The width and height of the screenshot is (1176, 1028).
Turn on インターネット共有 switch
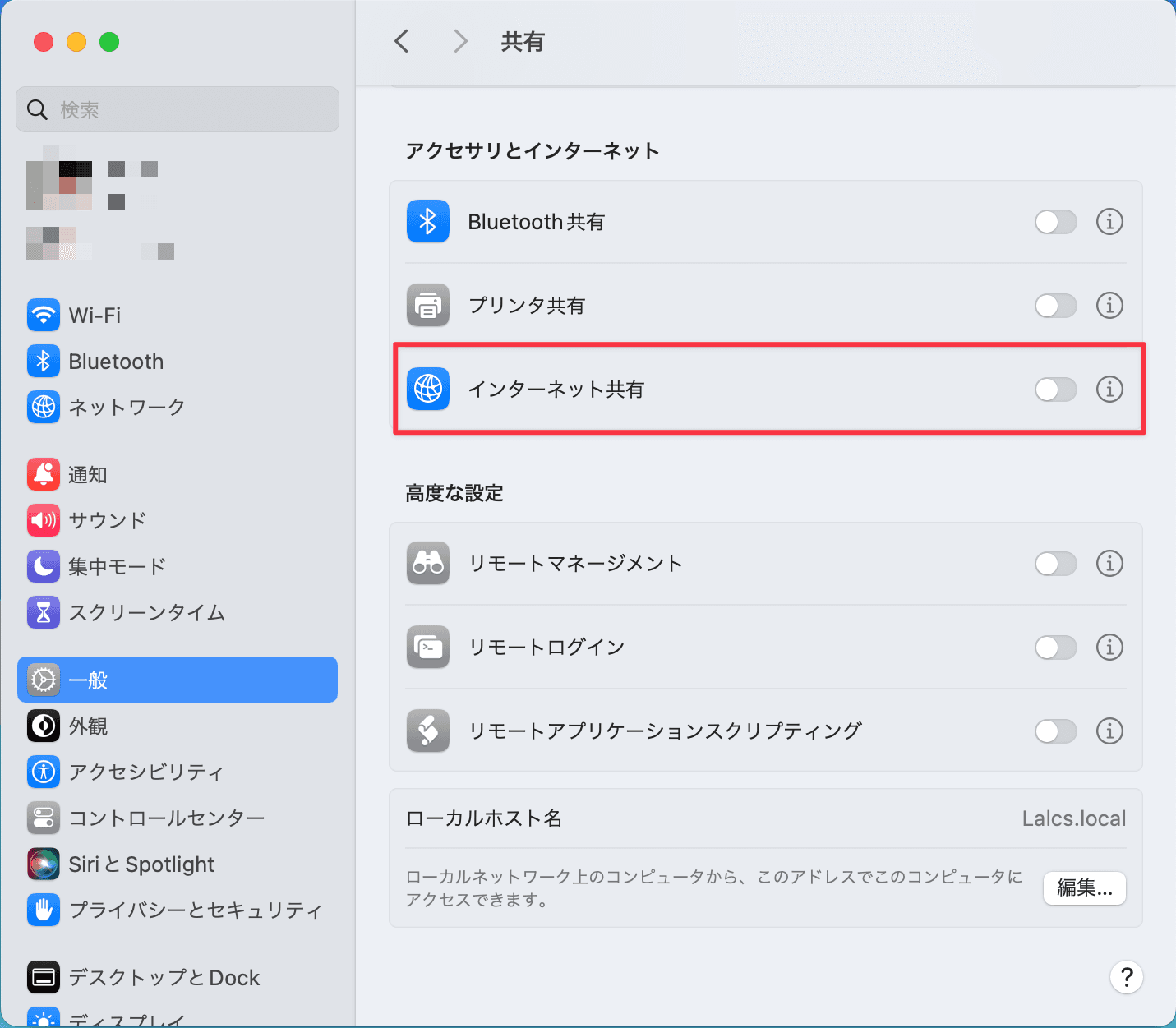point(1055,390)
